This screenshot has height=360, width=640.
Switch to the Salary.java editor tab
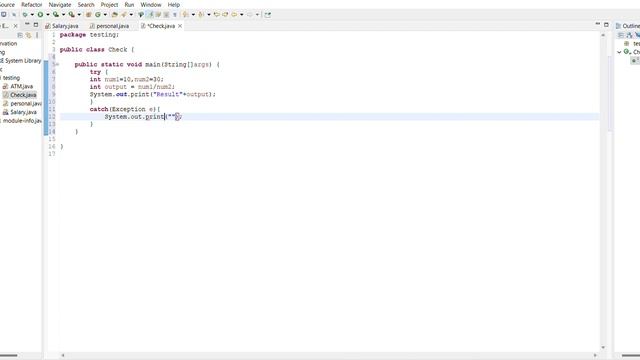[x=62, y=26]
